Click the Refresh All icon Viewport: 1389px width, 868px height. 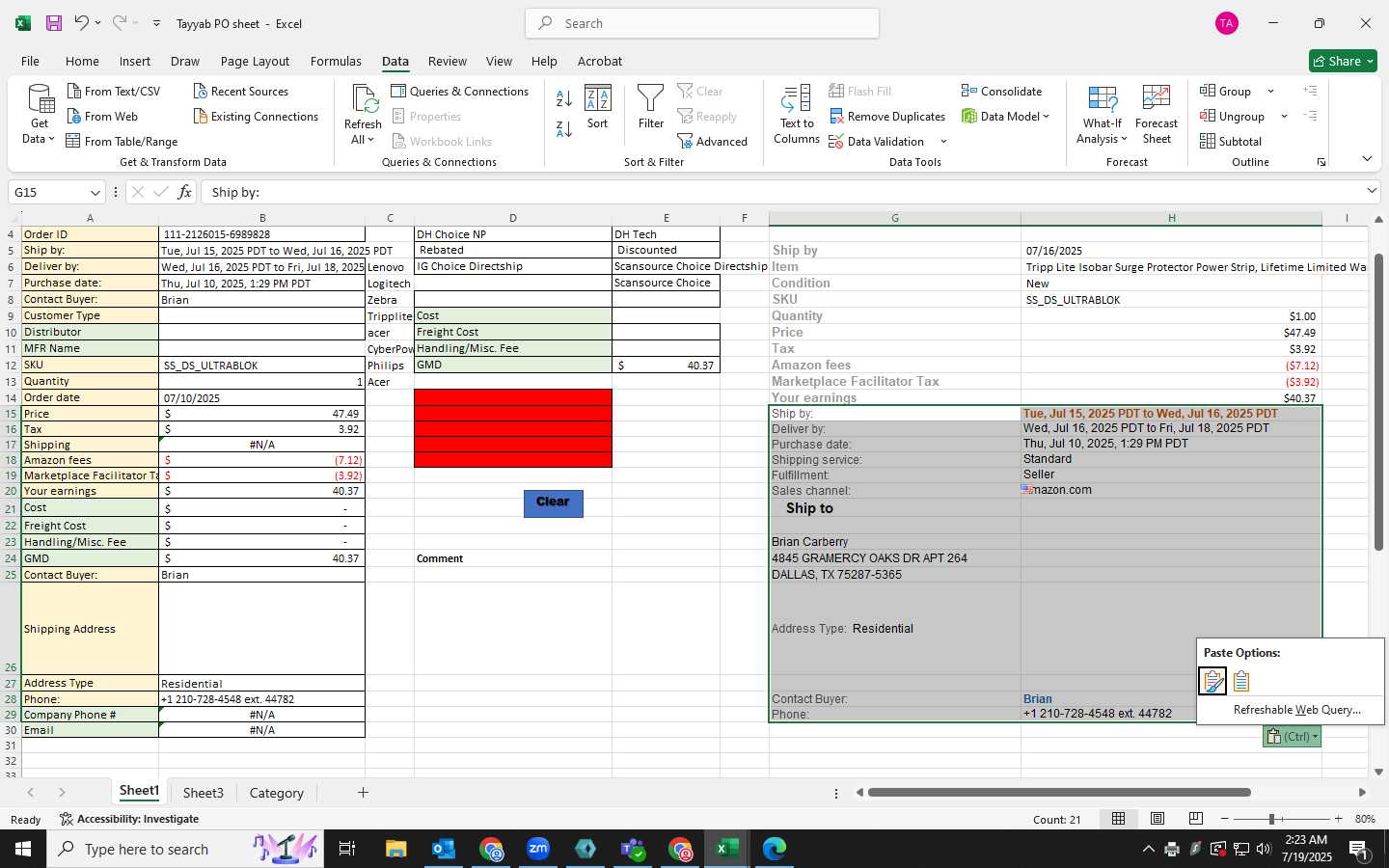point(364,98)
